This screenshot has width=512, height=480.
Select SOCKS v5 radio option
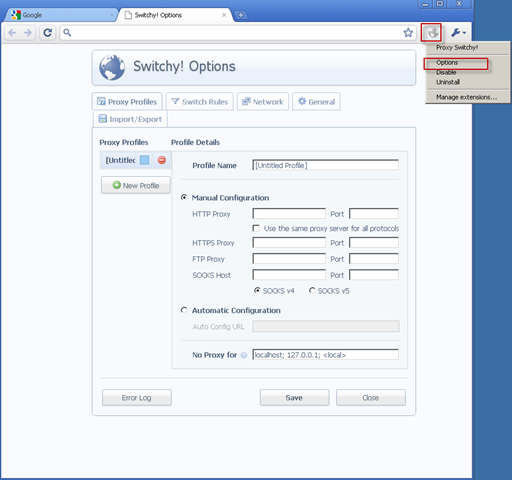click(312, 291)
